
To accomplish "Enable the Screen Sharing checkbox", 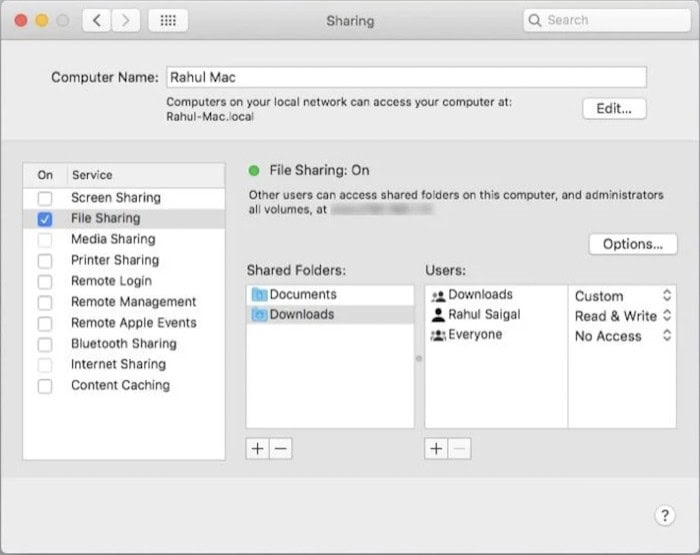I will click(x=45, y=198).
